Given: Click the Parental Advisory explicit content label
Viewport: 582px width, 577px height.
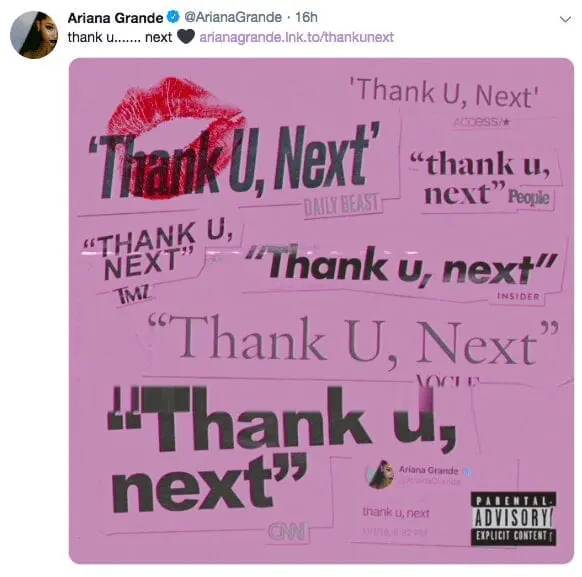Looking at the screenshot, I should [x=513, y=518].
